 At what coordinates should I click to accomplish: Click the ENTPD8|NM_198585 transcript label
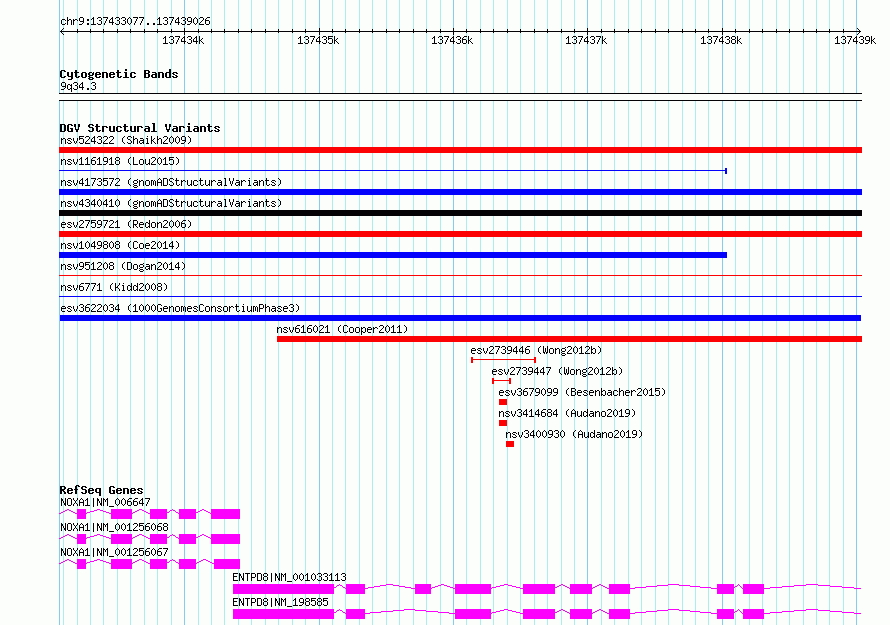click(280, 602)
